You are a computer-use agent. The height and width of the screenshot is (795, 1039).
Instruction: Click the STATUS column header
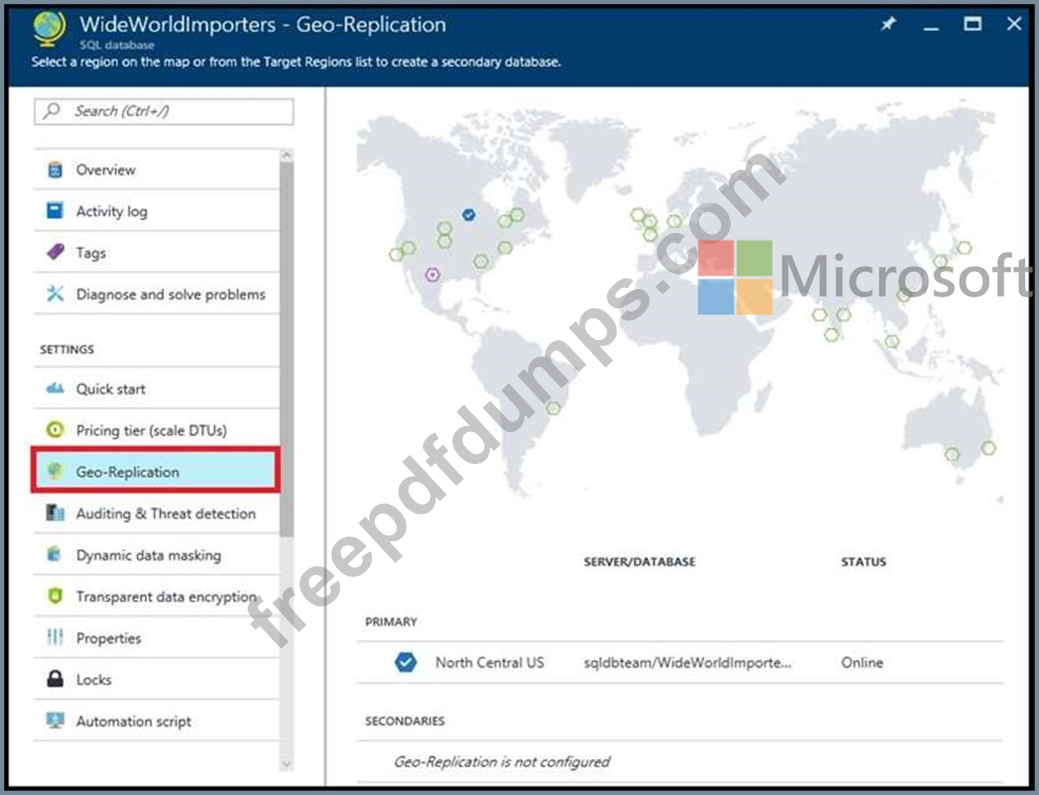863,562
